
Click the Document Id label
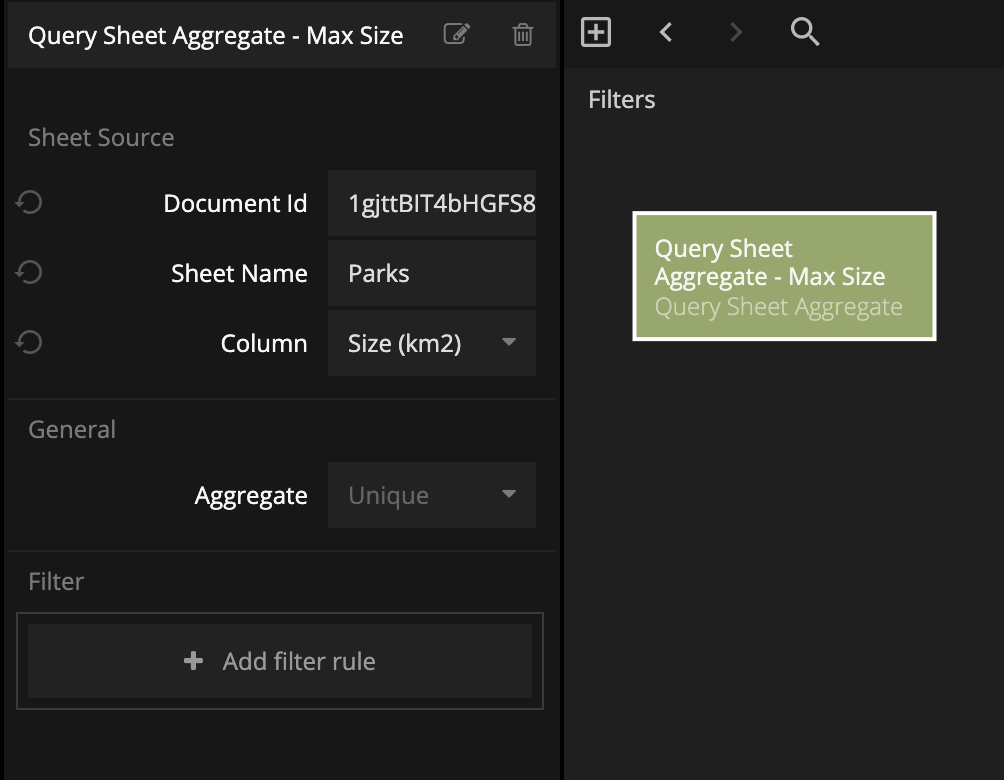click(235, 204)
